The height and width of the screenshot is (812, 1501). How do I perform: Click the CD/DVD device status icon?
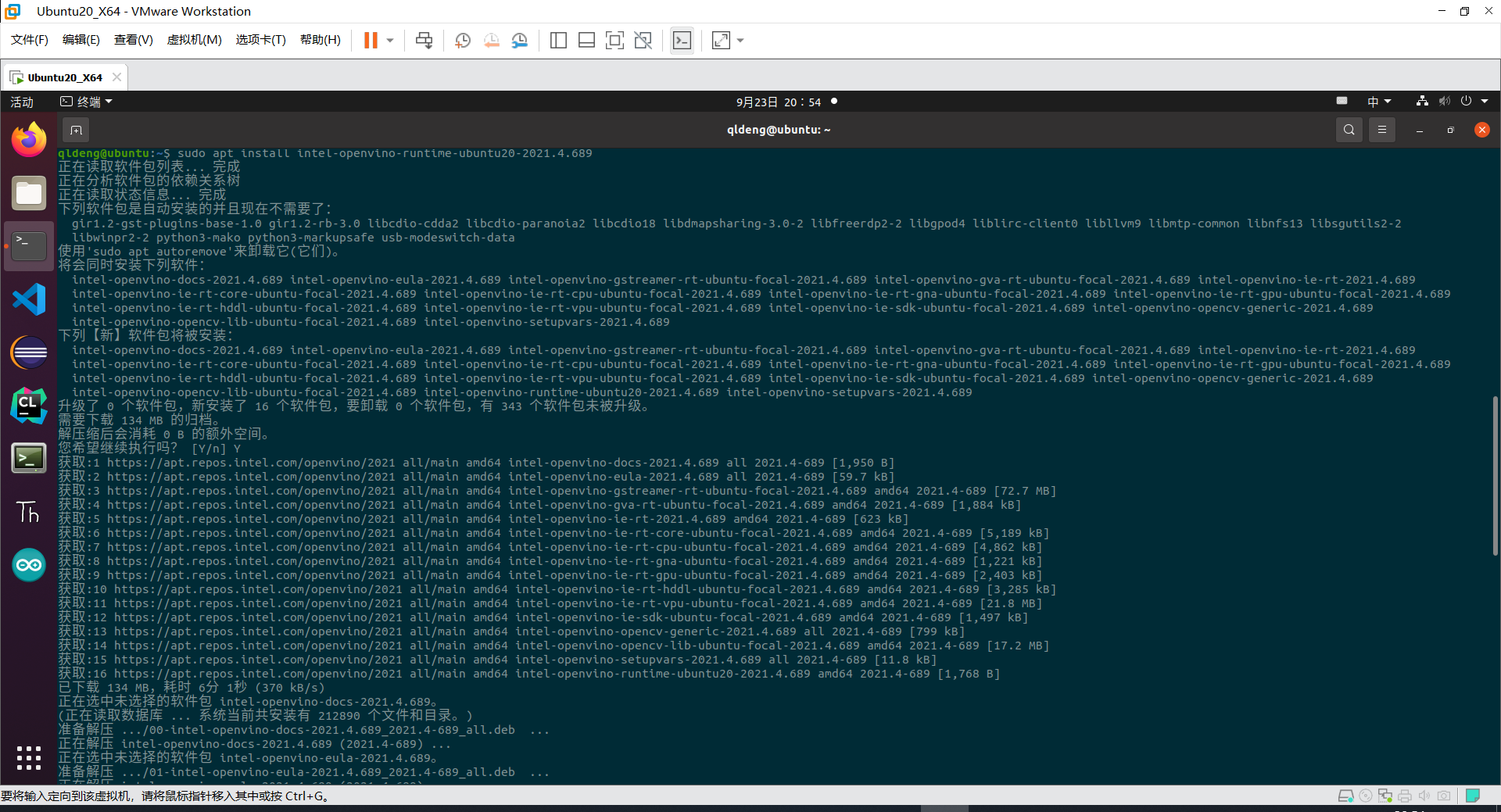[1366, 796]
